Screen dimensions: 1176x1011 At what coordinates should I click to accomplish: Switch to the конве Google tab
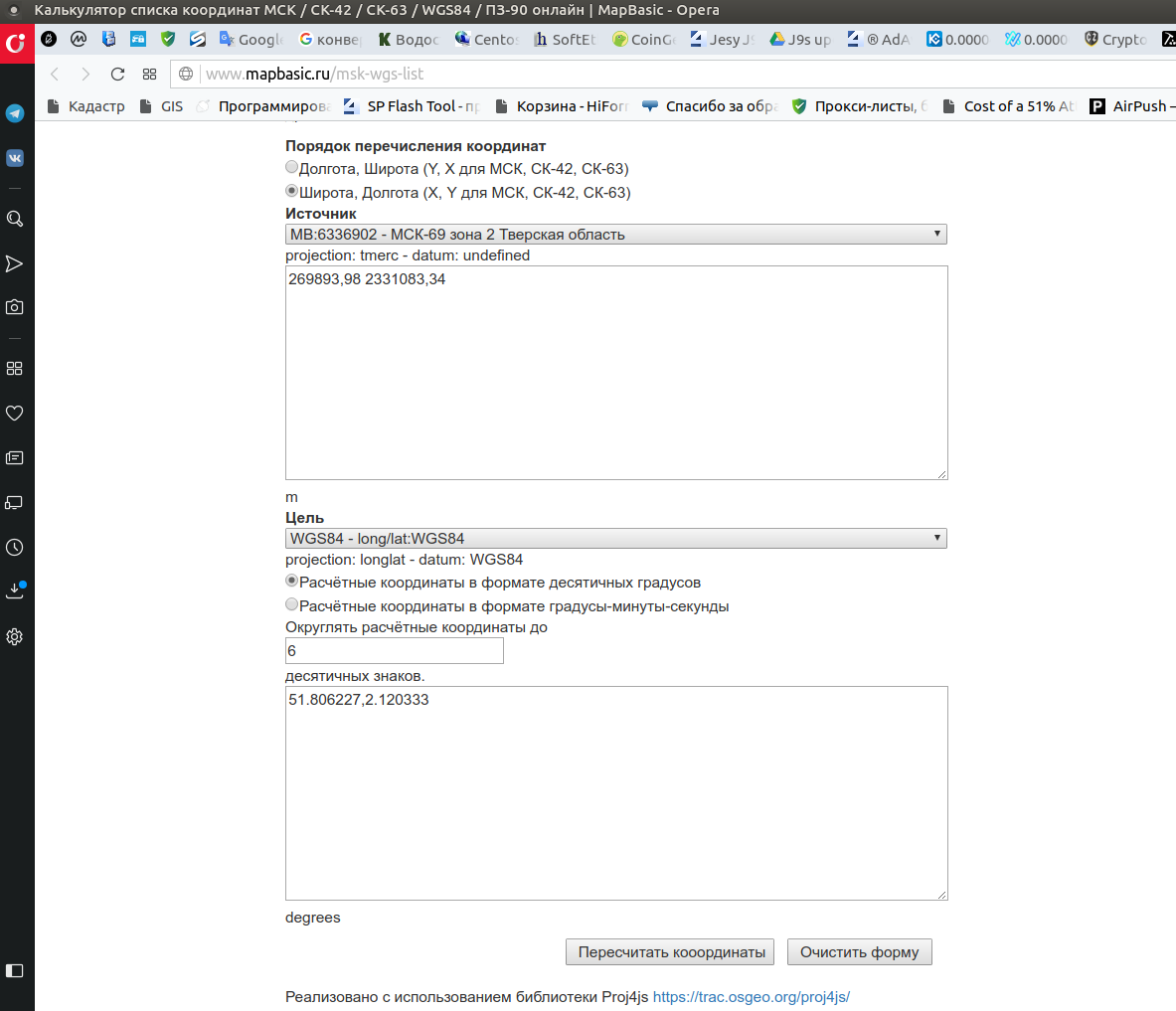point(330,39)
